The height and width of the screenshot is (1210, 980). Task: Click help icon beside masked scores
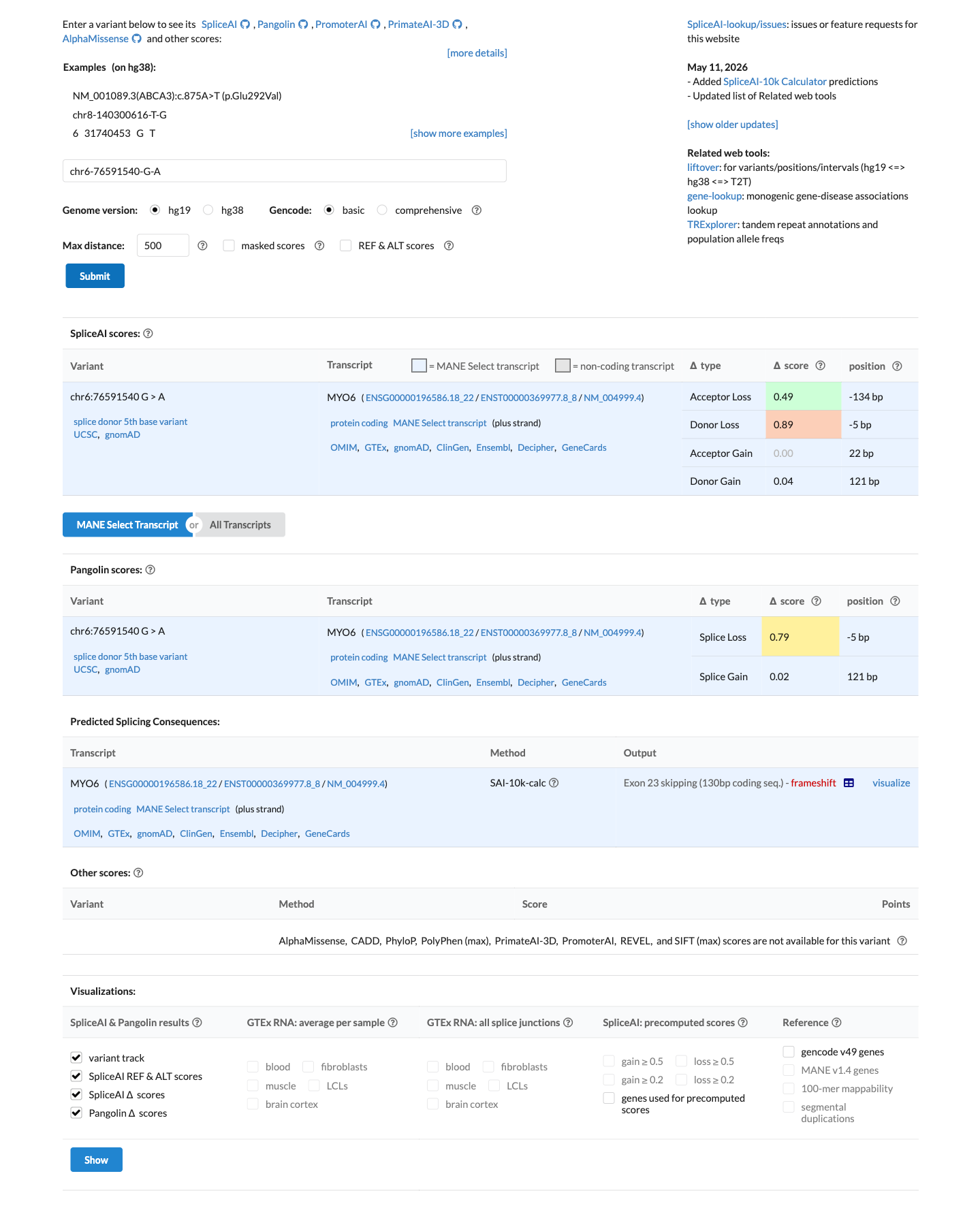click(319, 246)
